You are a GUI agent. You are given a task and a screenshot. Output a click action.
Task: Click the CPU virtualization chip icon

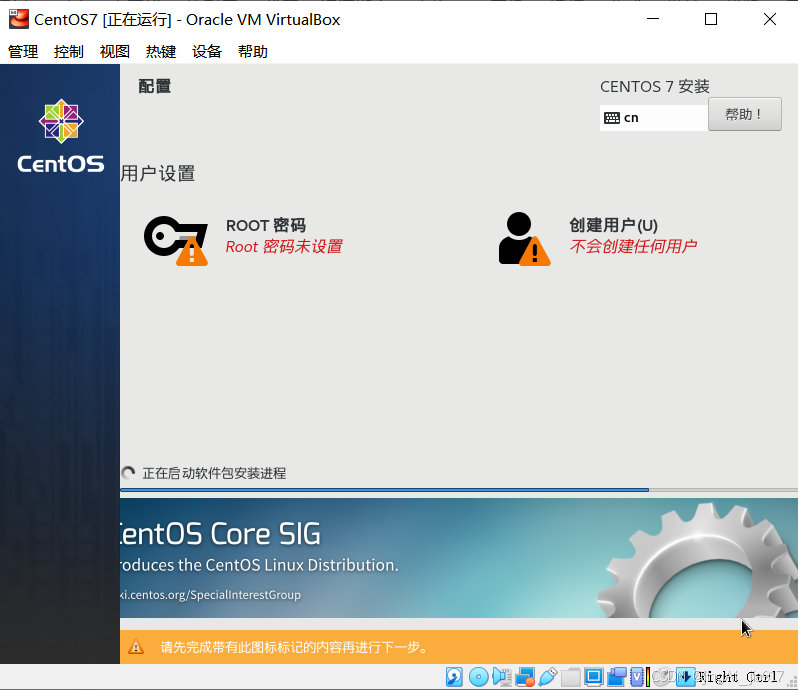pos(637,677)
